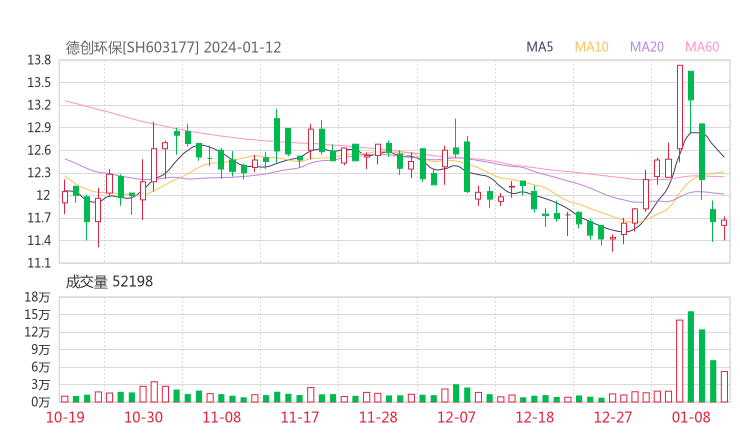Screen dimensions: 740x440
Task: Click the 11-17 date label
Action: [300, 417]
